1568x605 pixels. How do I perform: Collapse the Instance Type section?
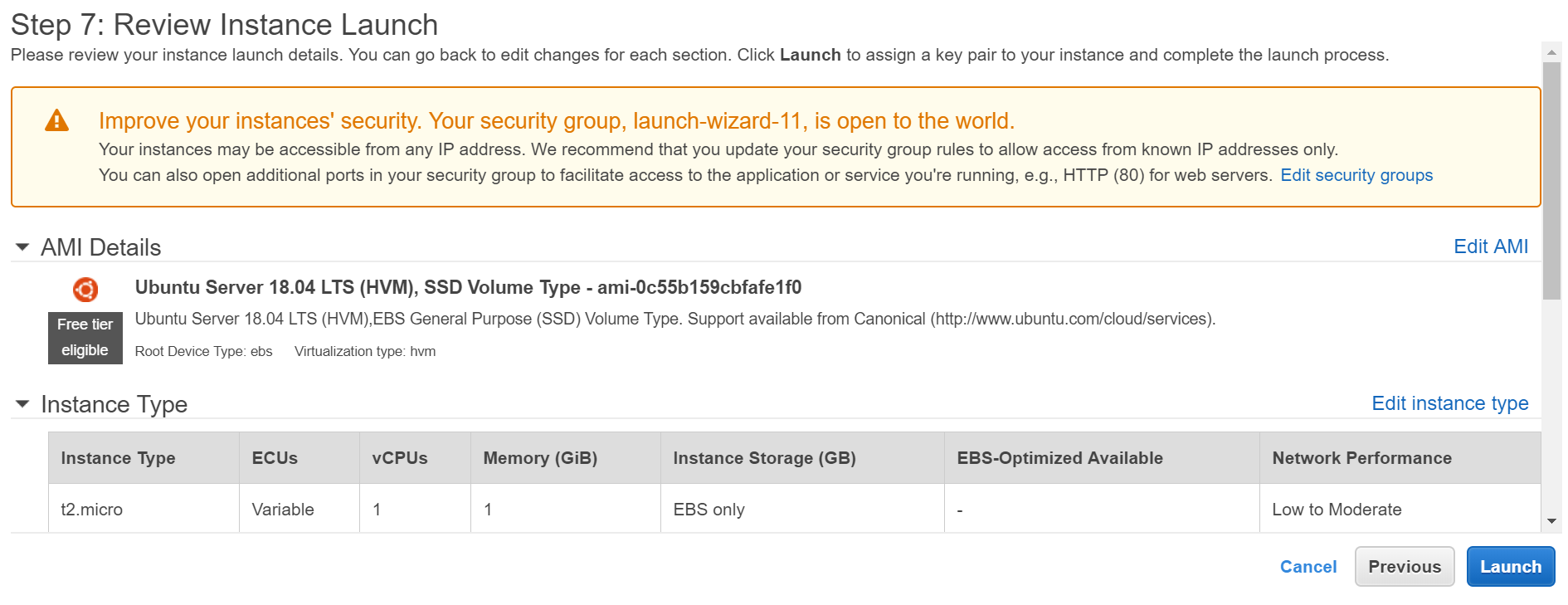(x=23, y=404)
